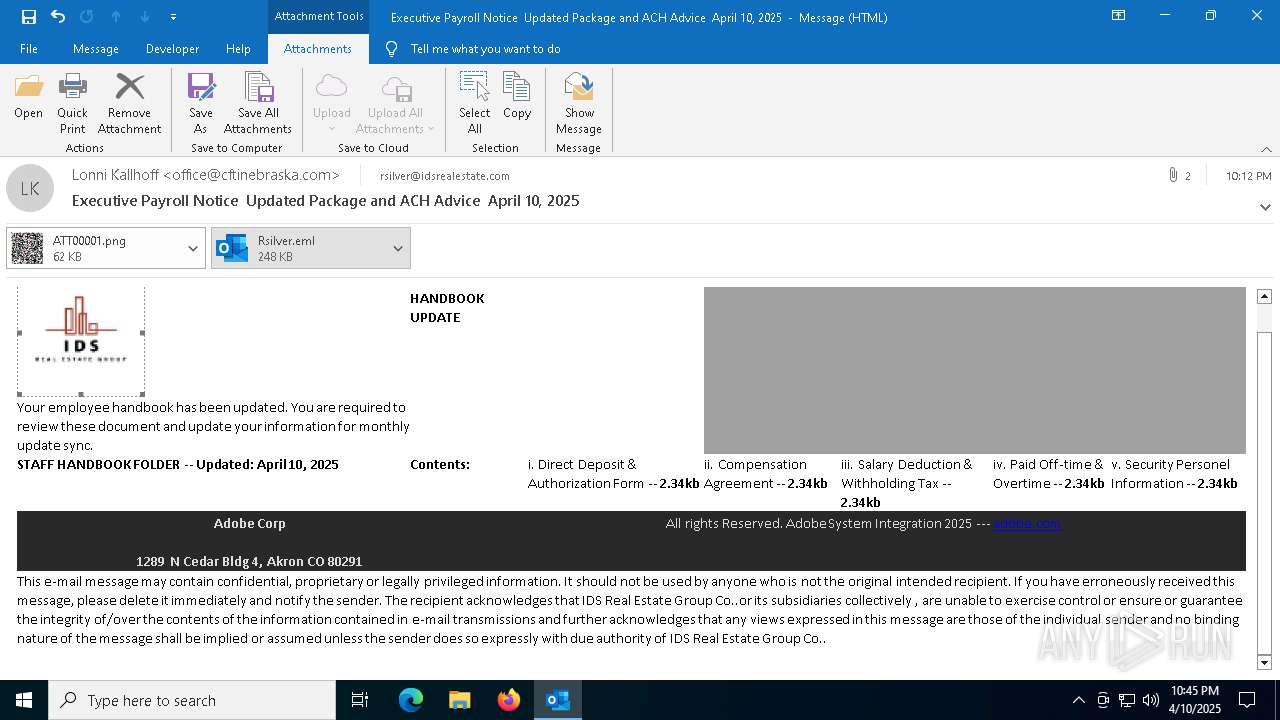The height and width of the screenshot is (720, 1280).
Task: Go to previous item with up arrow
Action: [x=115, y=17]
